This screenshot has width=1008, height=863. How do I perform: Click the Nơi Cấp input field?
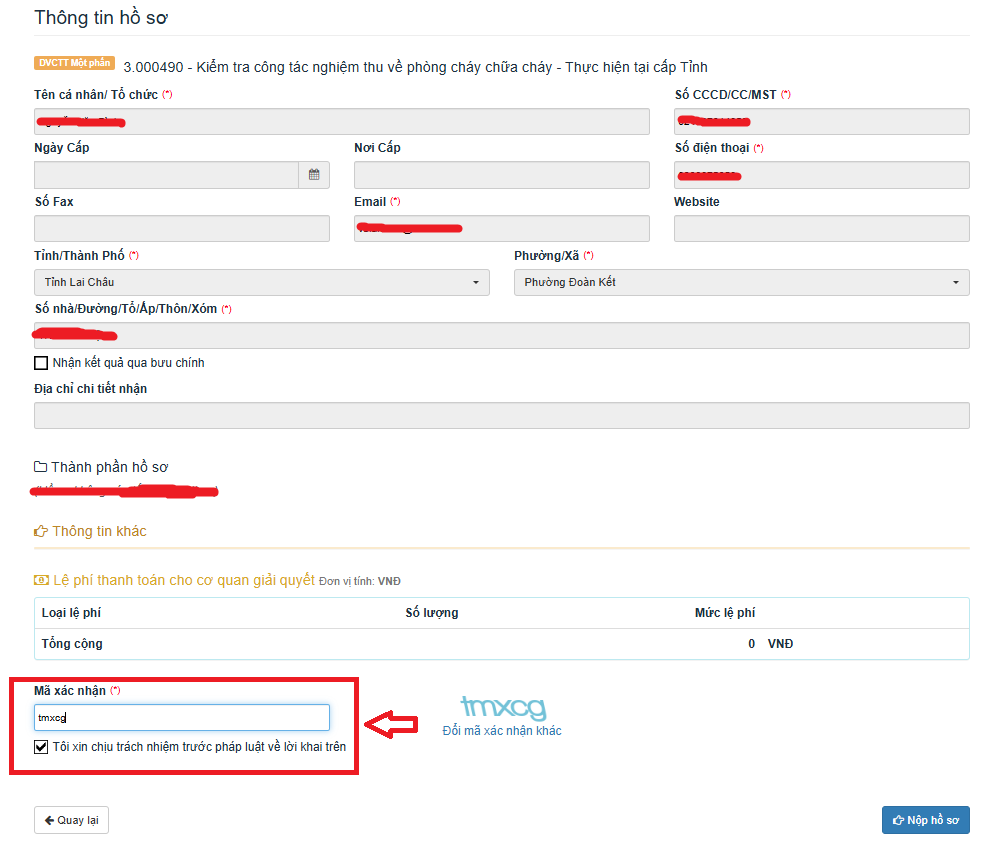tap(501, 175)
